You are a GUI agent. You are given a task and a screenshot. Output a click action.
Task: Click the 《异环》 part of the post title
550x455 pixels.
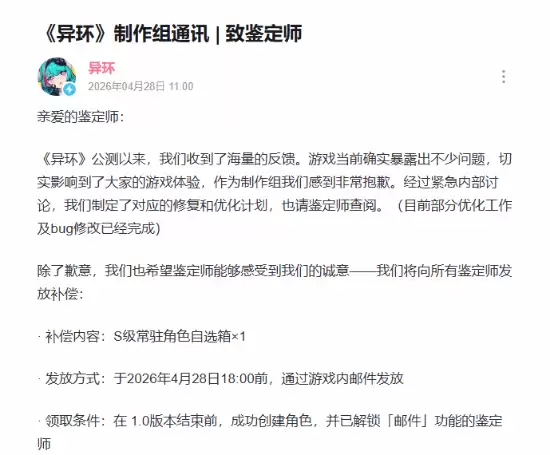click(x=75, y=34)
